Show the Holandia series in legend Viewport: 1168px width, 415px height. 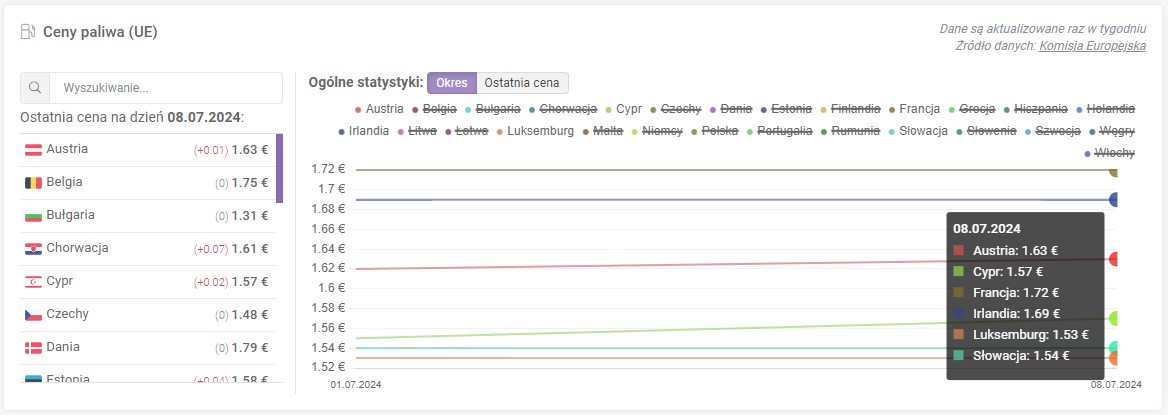click(x=1105, y=109)
